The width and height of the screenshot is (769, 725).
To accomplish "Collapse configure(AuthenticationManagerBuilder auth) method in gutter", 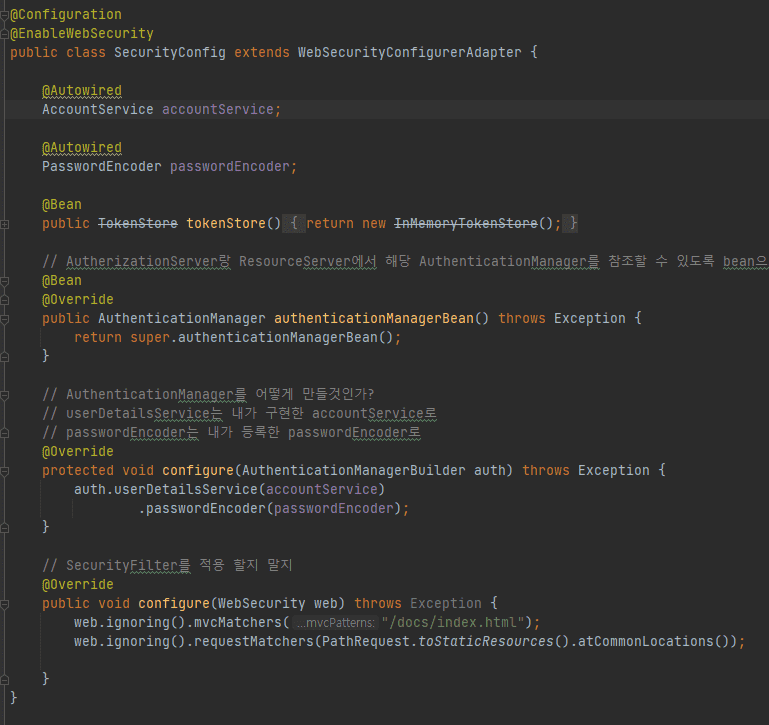I will 4,471.
